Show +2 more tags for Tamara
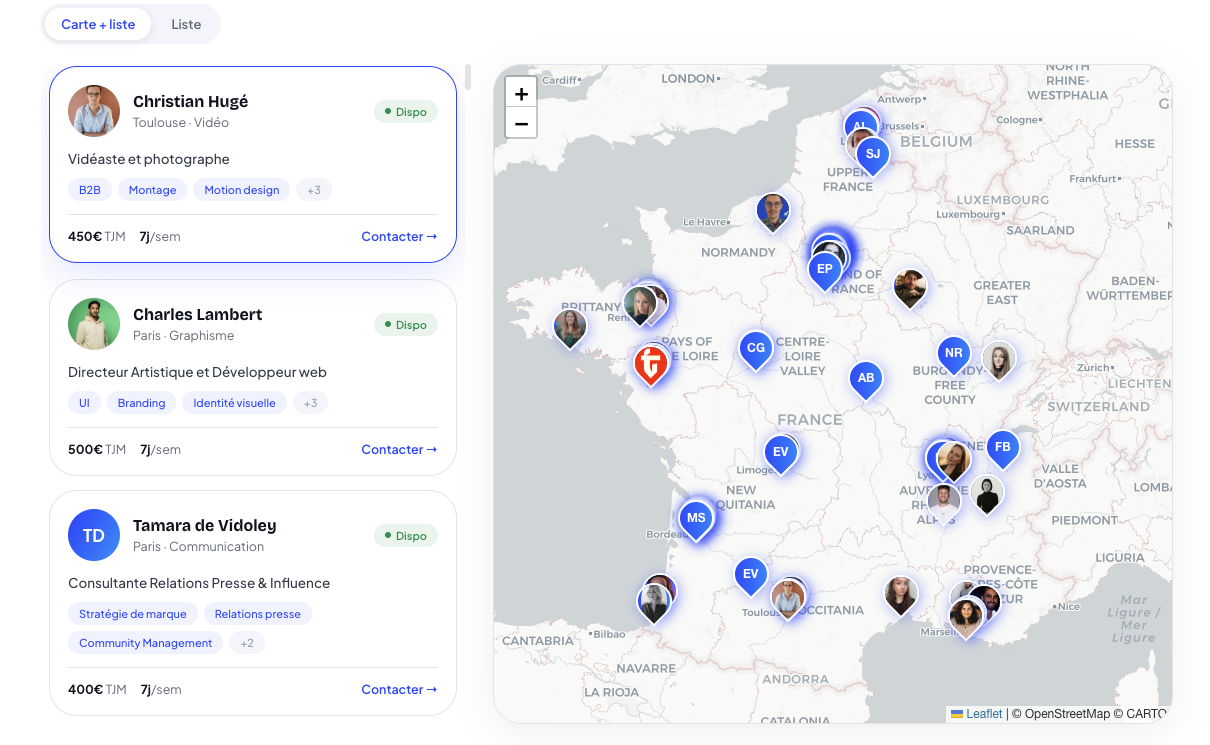1210x745 pixels. coord(247,643)
